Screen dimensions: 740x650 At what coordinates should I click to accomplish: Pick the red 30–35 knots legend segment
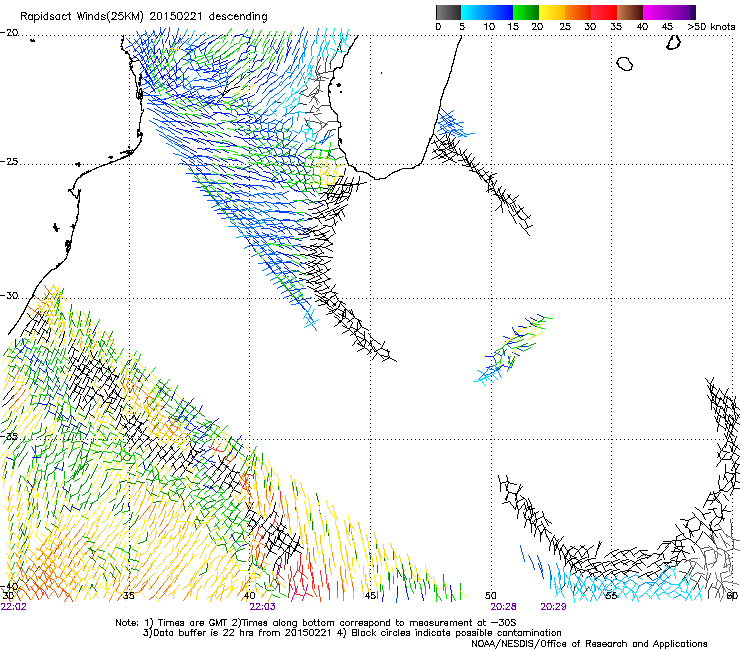coord(604,12)
